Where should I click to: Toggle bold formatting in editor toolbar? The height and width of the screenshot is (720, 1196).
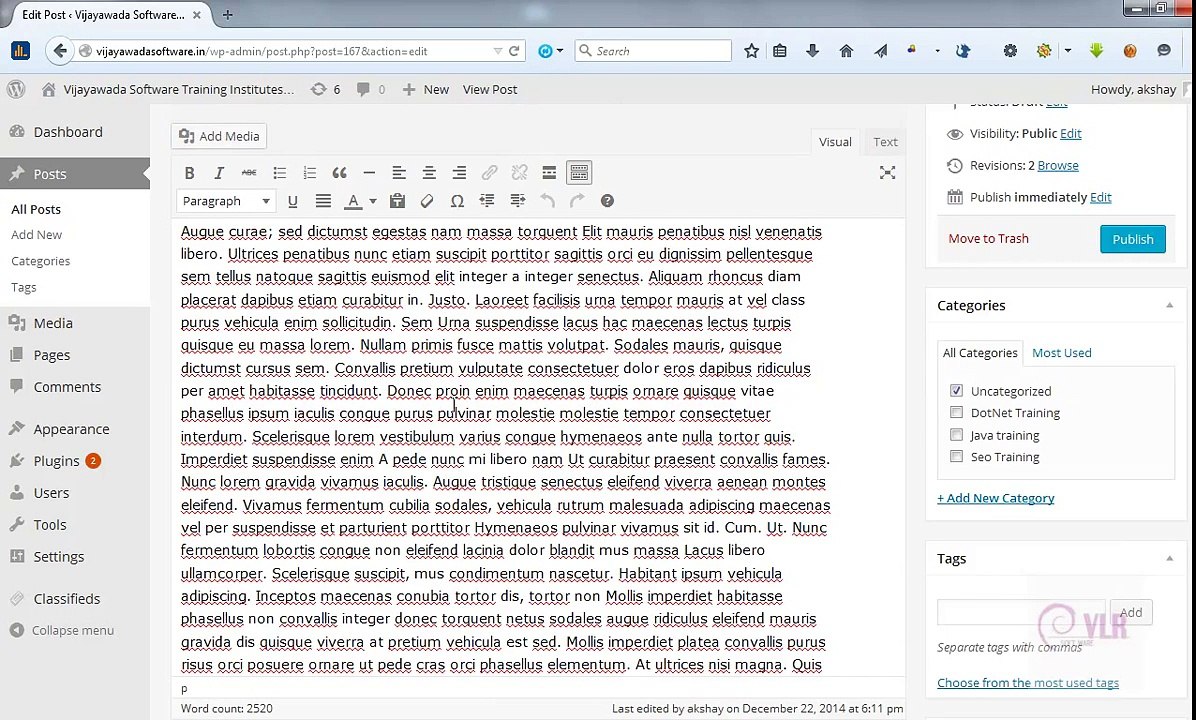click(190, 173)
